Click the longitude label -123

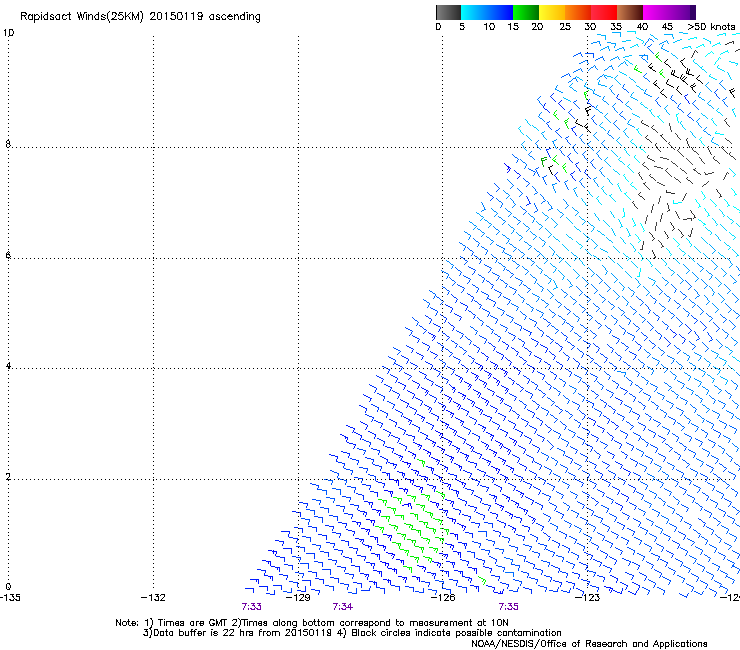click(588, 598)
